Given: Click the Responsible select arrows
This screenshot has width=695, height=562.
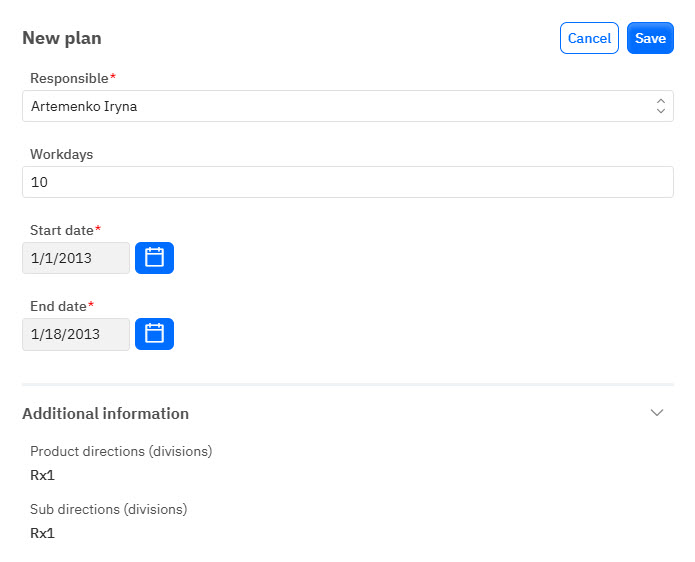Looking at the screenshot, I should 660,106.
